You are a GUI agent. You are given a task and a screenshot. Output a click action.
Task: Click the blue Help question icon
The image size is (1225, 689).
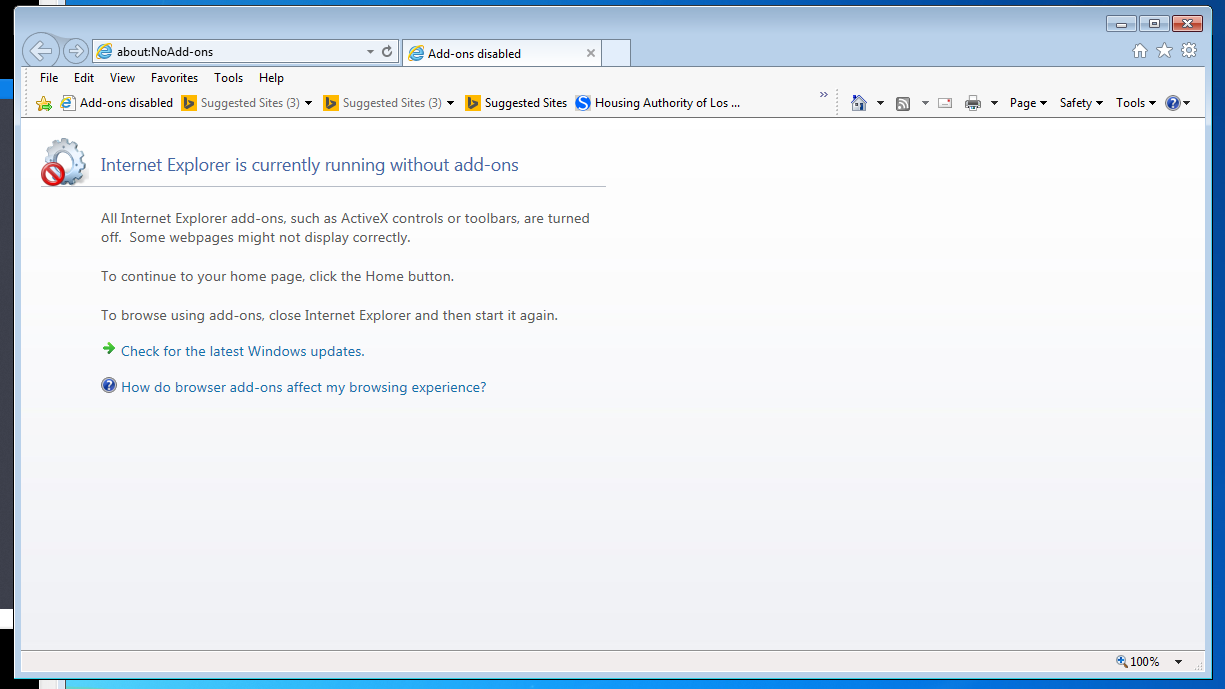1174,103
